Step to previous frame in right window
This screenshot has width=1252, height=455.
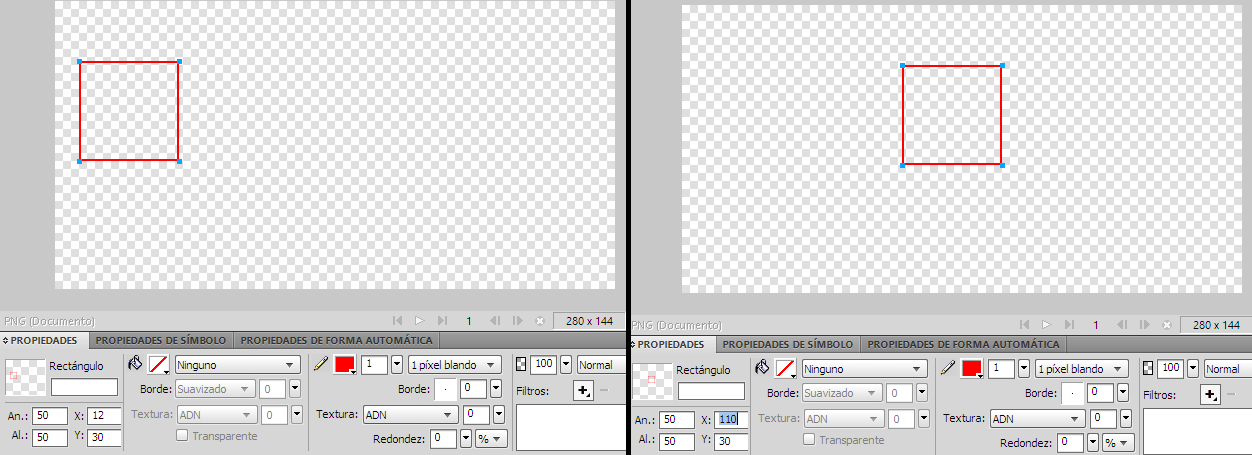point(1121,325)
